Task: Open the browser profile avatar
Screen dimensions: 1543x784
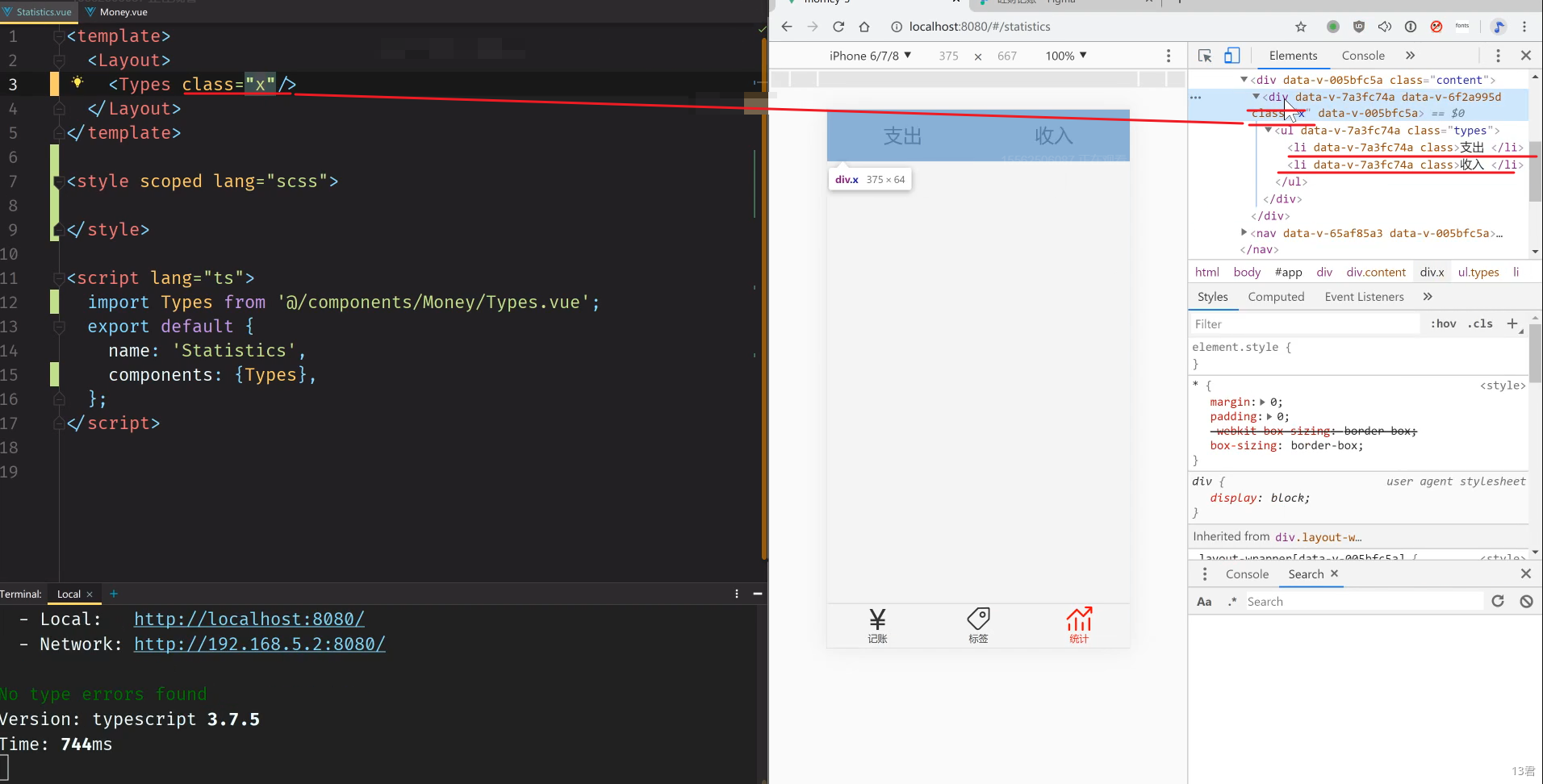Action: 1499,27
